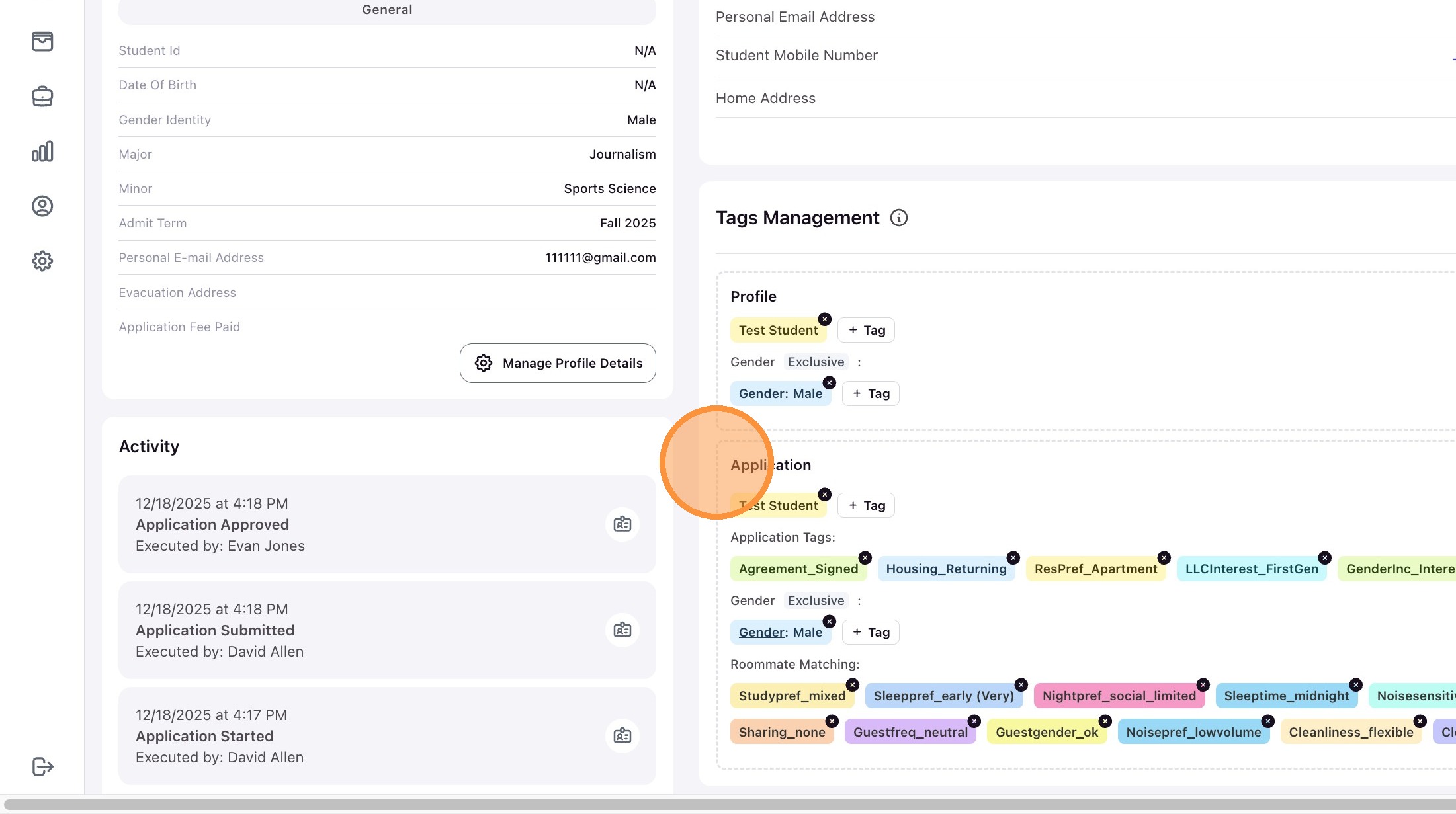Click the Gender: Male profile tag

point(780,393)
